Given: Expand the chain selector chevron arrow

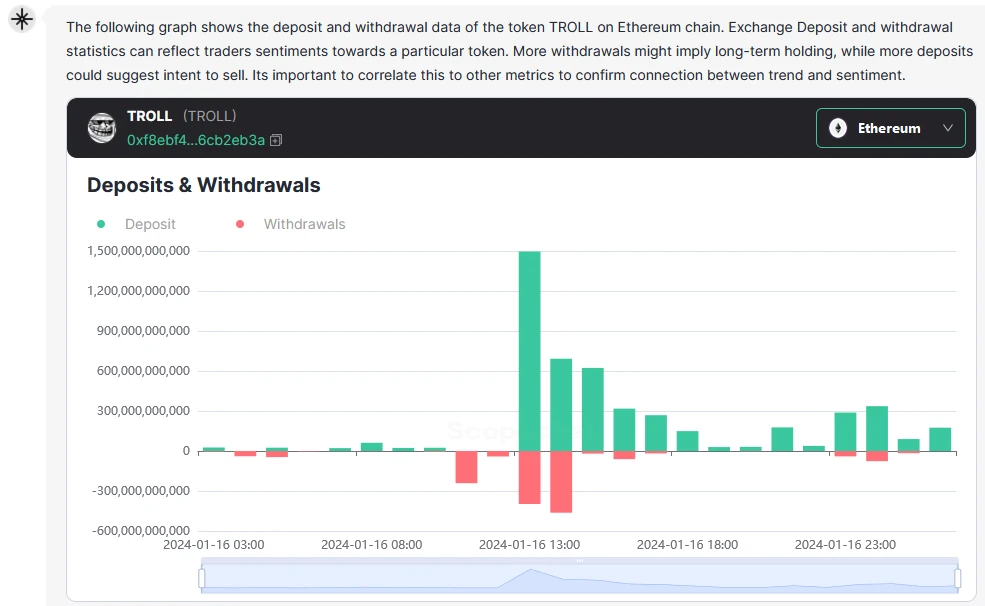Looking at the screenshot, I should tap(947, 128).
